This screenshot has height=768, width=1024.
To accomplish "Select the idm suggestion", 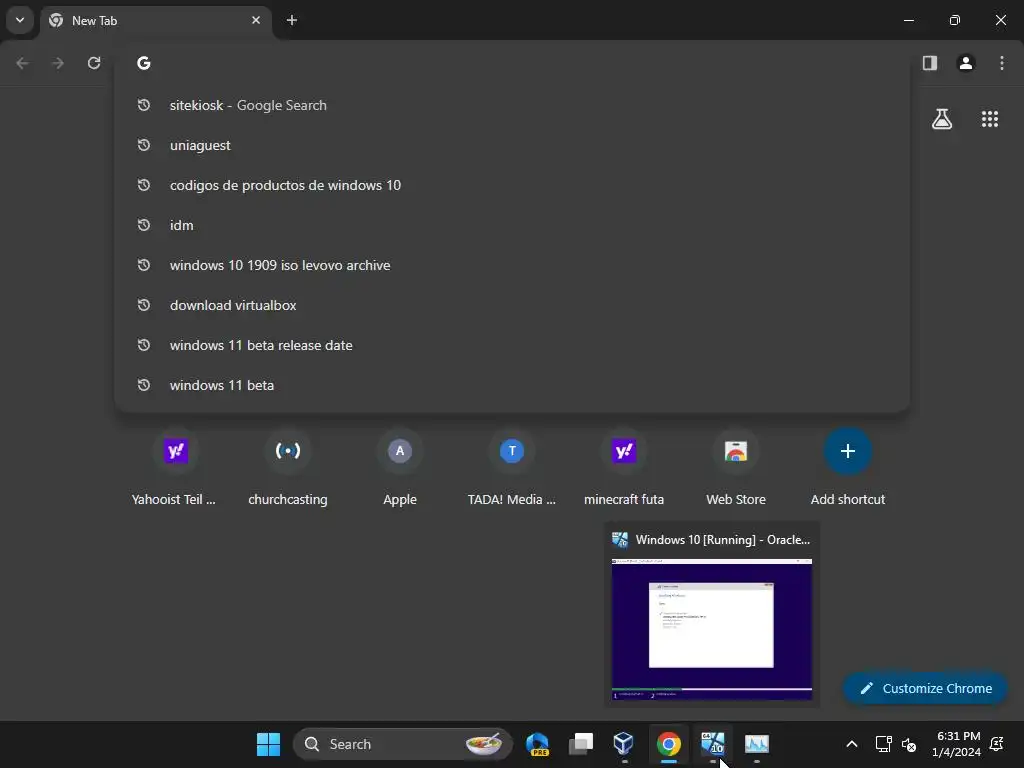I will [x=512, y=225].
